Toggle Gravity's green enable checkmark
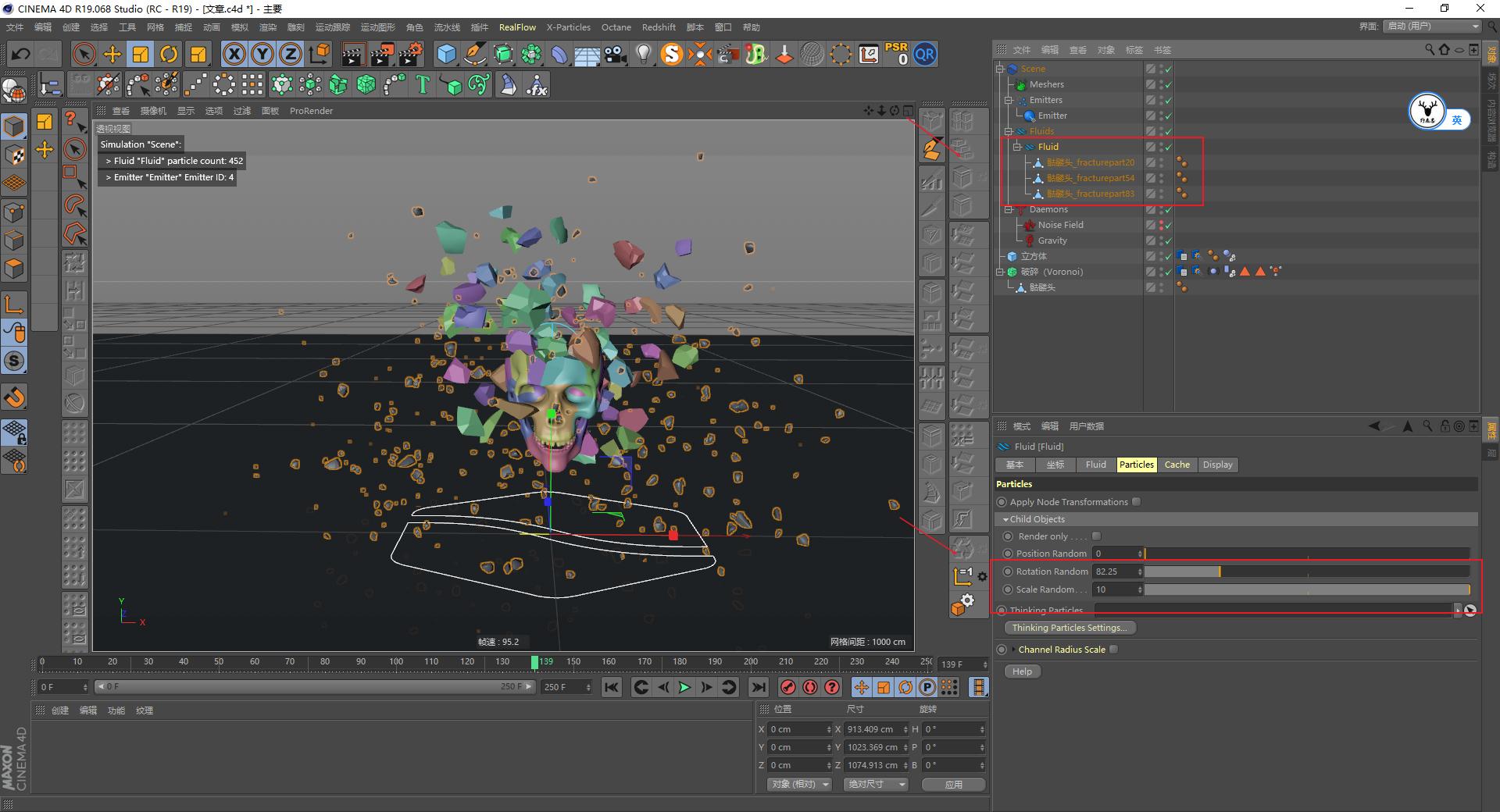This screenshot has width=1500, height=812. 1169,240
